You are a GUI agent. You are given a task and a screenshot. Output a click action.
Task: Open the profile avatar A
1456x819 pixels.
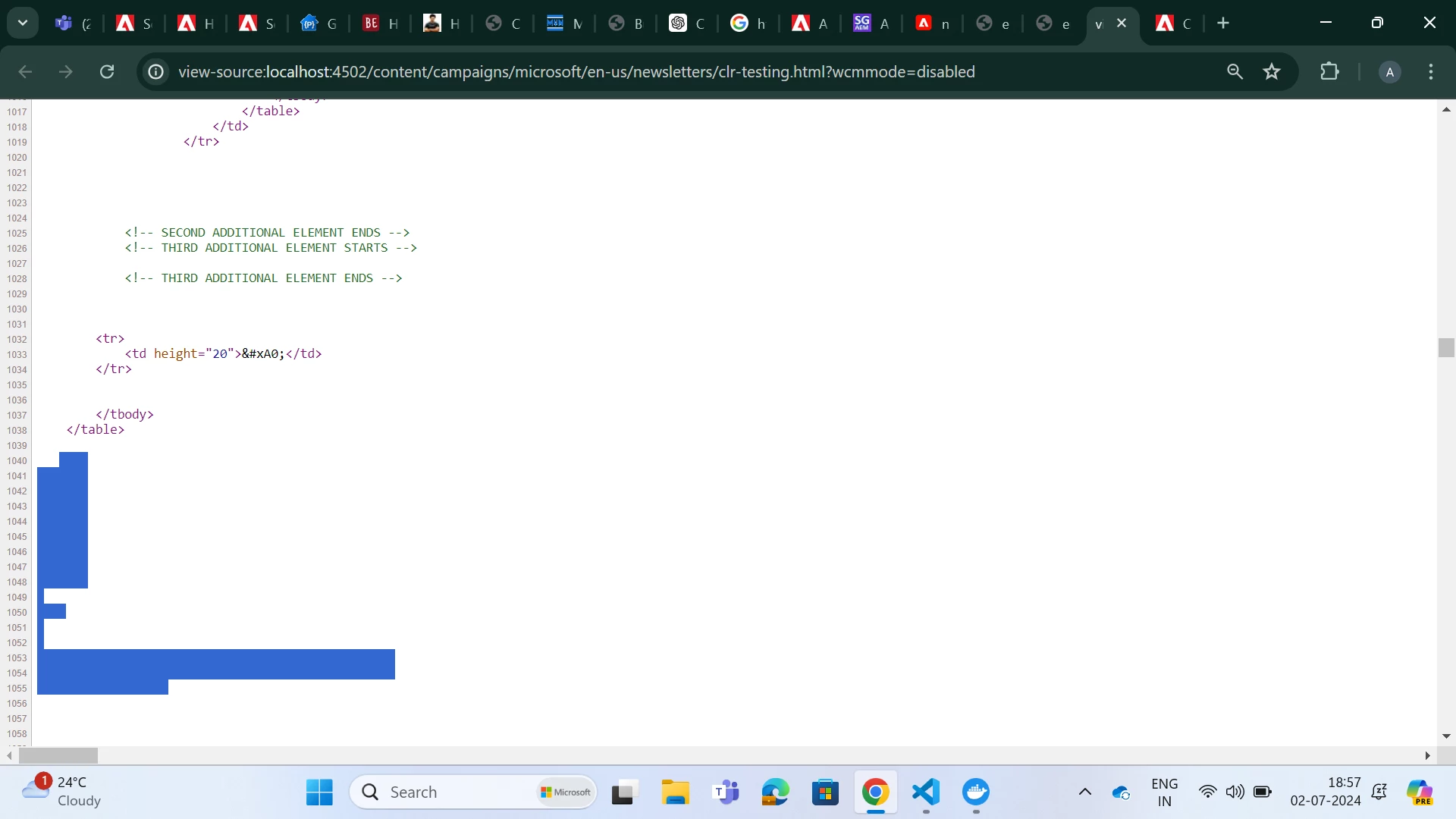tap(1389, 72)
